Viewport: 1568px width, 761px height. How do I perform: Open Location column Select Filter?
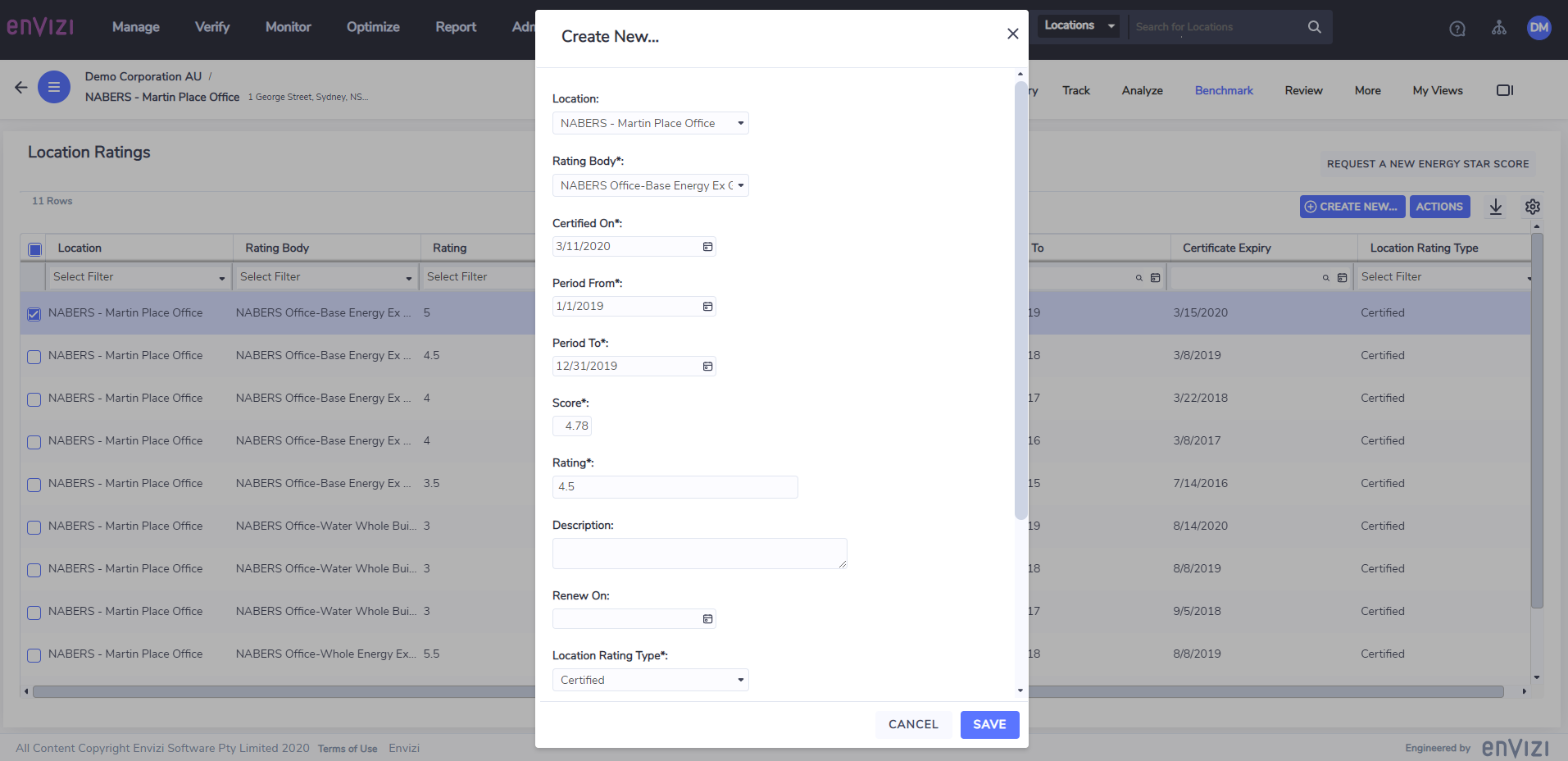pyautogui.click(x=139, y=277)
